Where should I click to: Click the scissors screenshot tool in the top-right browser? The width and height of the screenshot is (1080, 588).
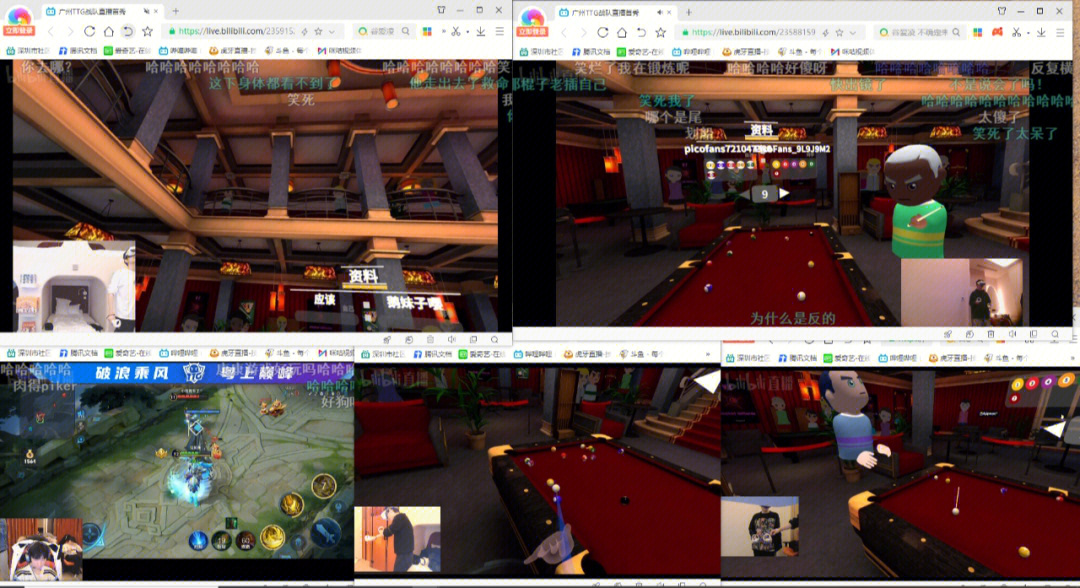pyautogui.click(x=1016, y=32)
